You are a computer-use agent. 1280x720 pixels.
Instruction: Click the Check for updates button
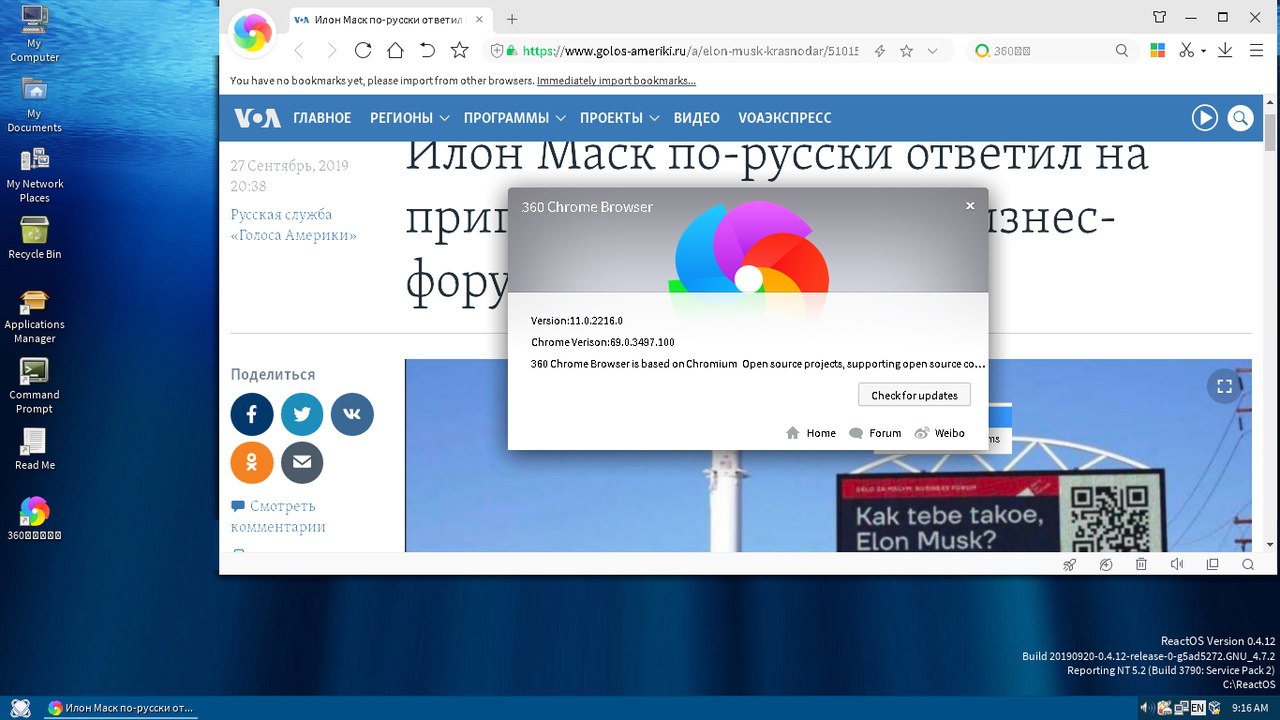pos(914,395)
